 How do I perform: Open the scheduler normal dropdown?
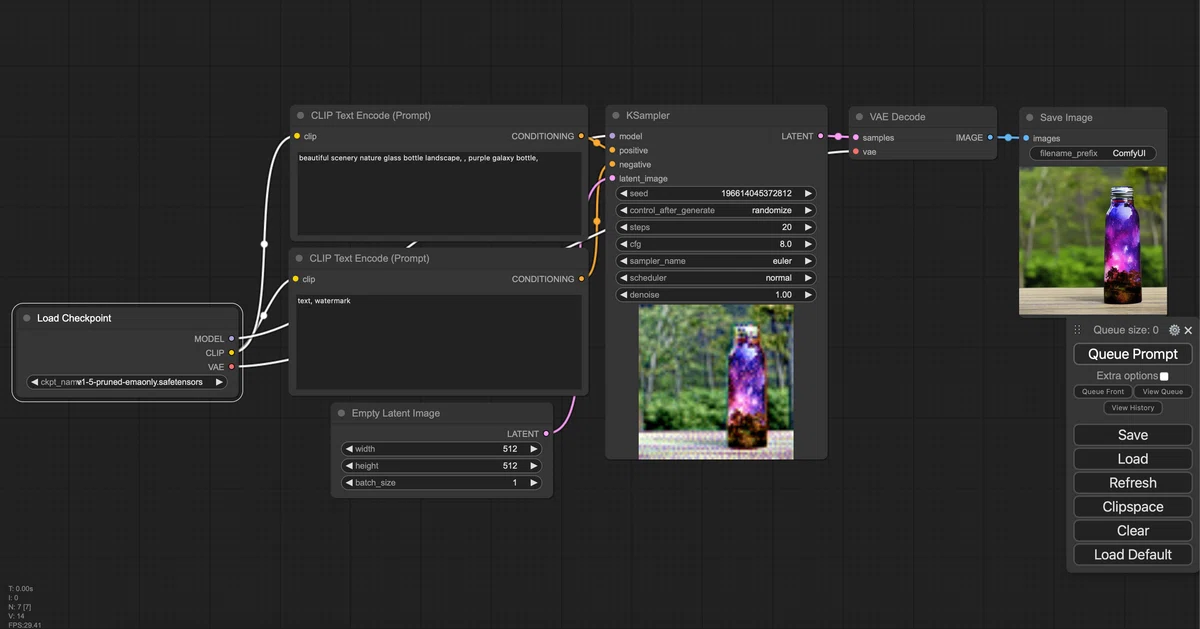point(716,278)
